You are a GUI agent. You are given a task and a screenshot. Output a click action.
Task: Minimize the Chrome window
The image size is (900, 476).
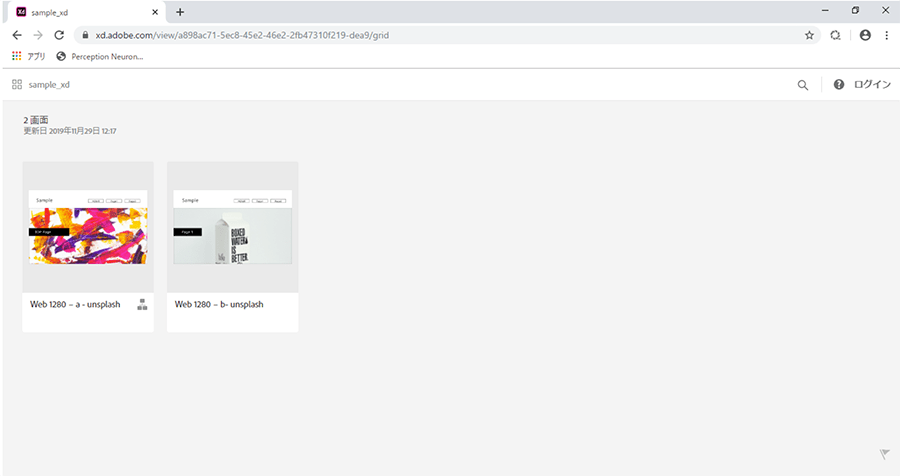click(x=825, y=10)
